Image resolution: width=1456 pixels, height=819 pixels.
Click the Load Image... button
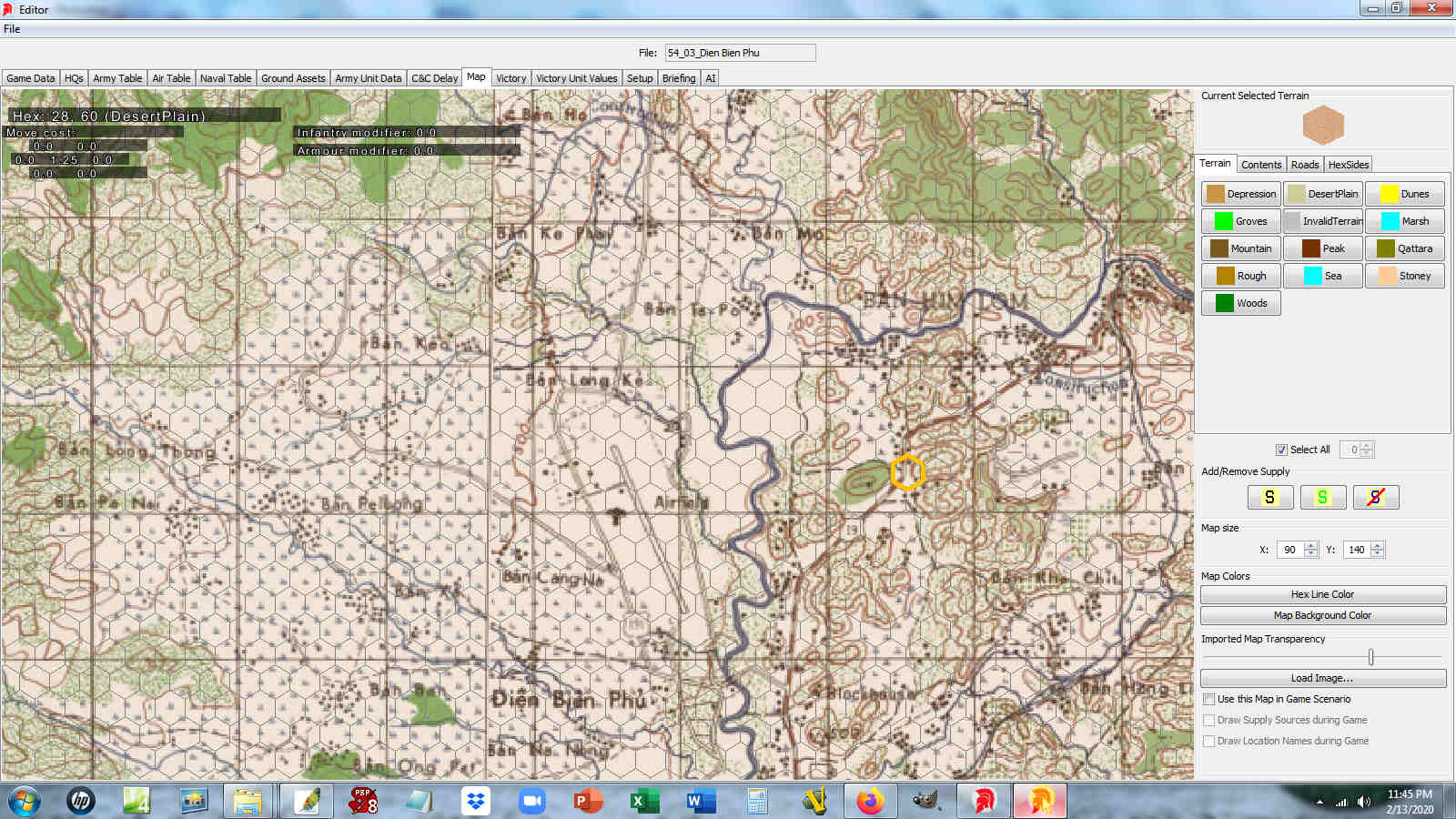pos(1323,678)
